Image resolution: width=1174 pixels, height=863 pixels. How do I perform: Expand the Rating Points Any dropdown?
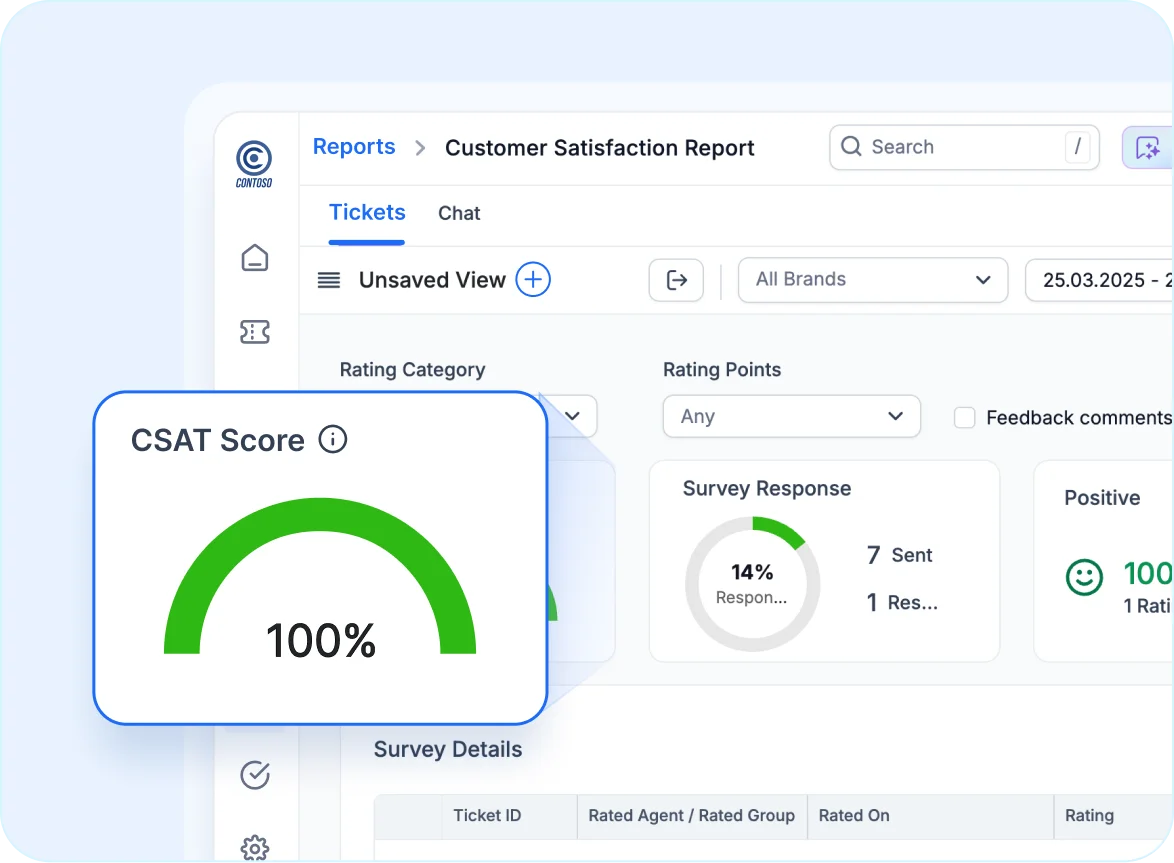point(791,416)
